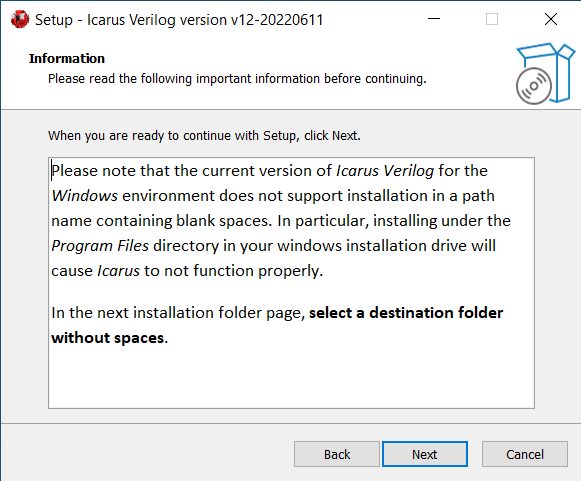This screenshot has width=581, height=481.
Task: Click the installer box and disc icon
Action: point(545,73)
